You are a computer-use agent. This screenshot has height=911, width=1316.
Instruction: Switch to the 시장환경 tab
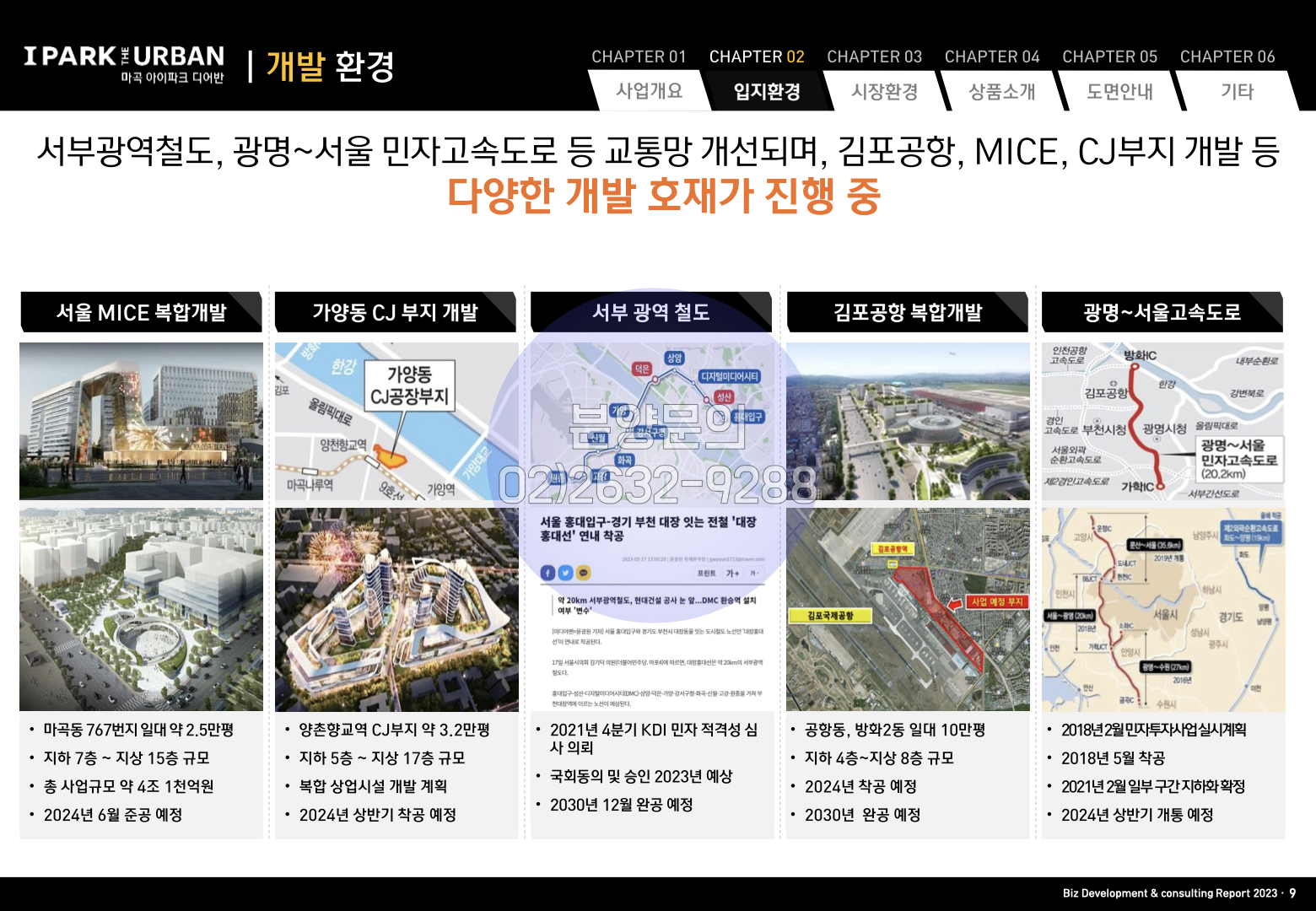coord(885,91)
